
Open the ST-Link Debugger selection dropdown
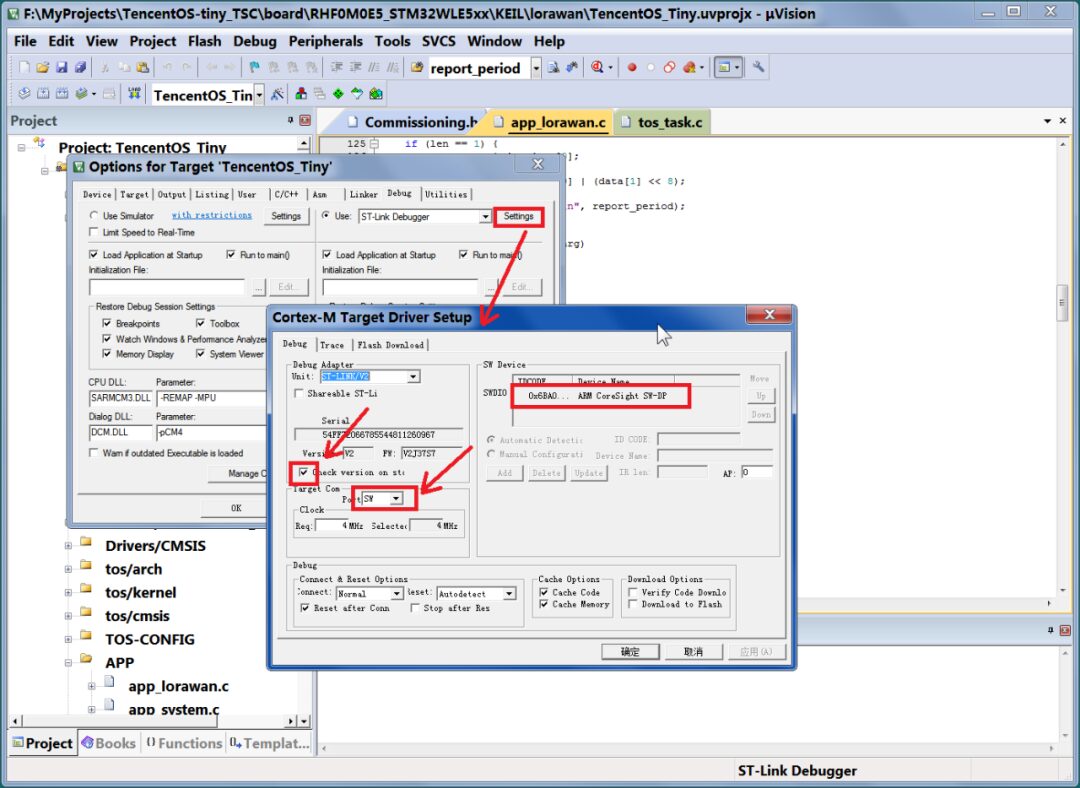[x=485, y=217]
